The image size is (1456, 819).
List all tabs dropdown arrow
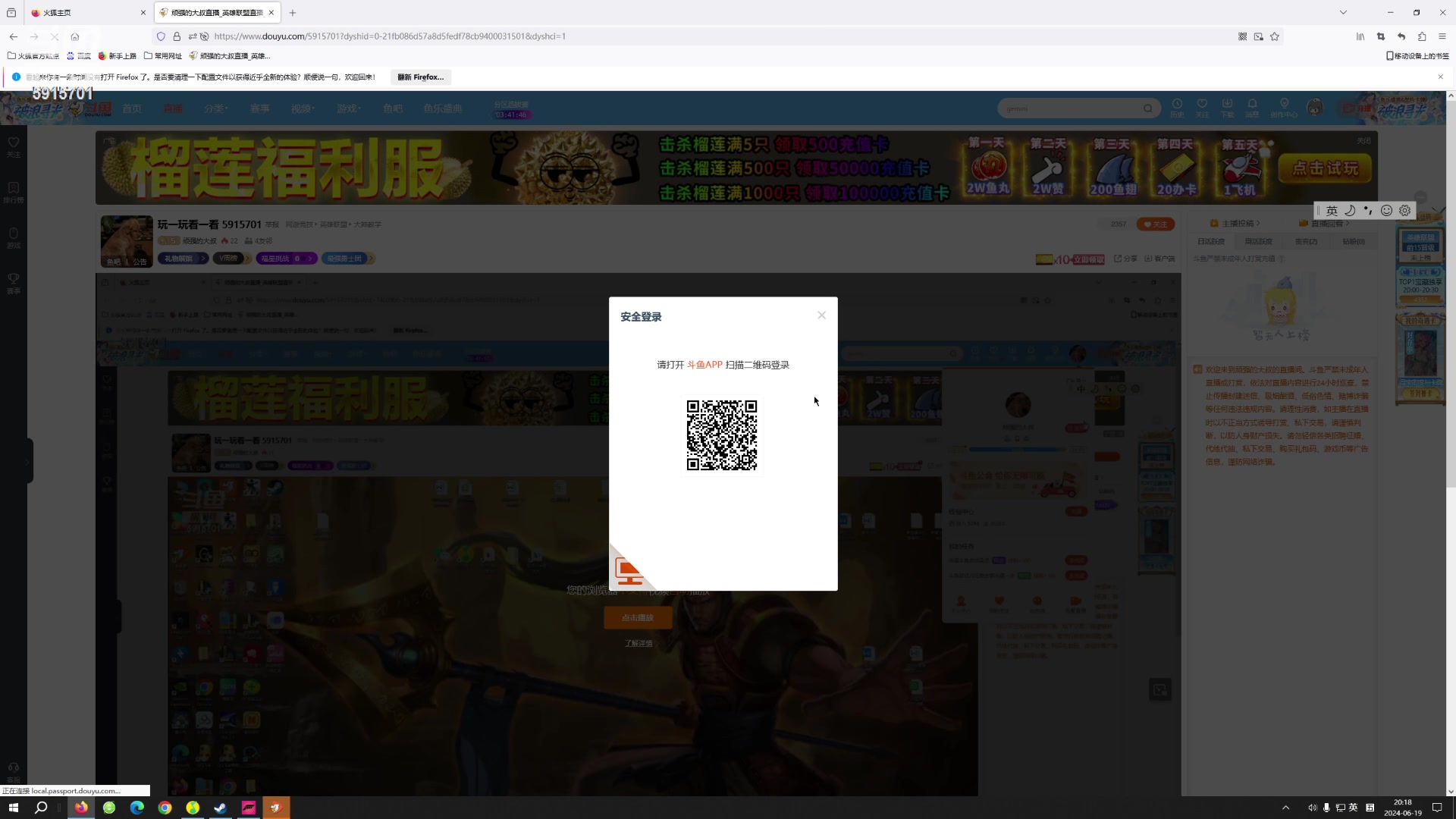click(x=1343, y=13)
